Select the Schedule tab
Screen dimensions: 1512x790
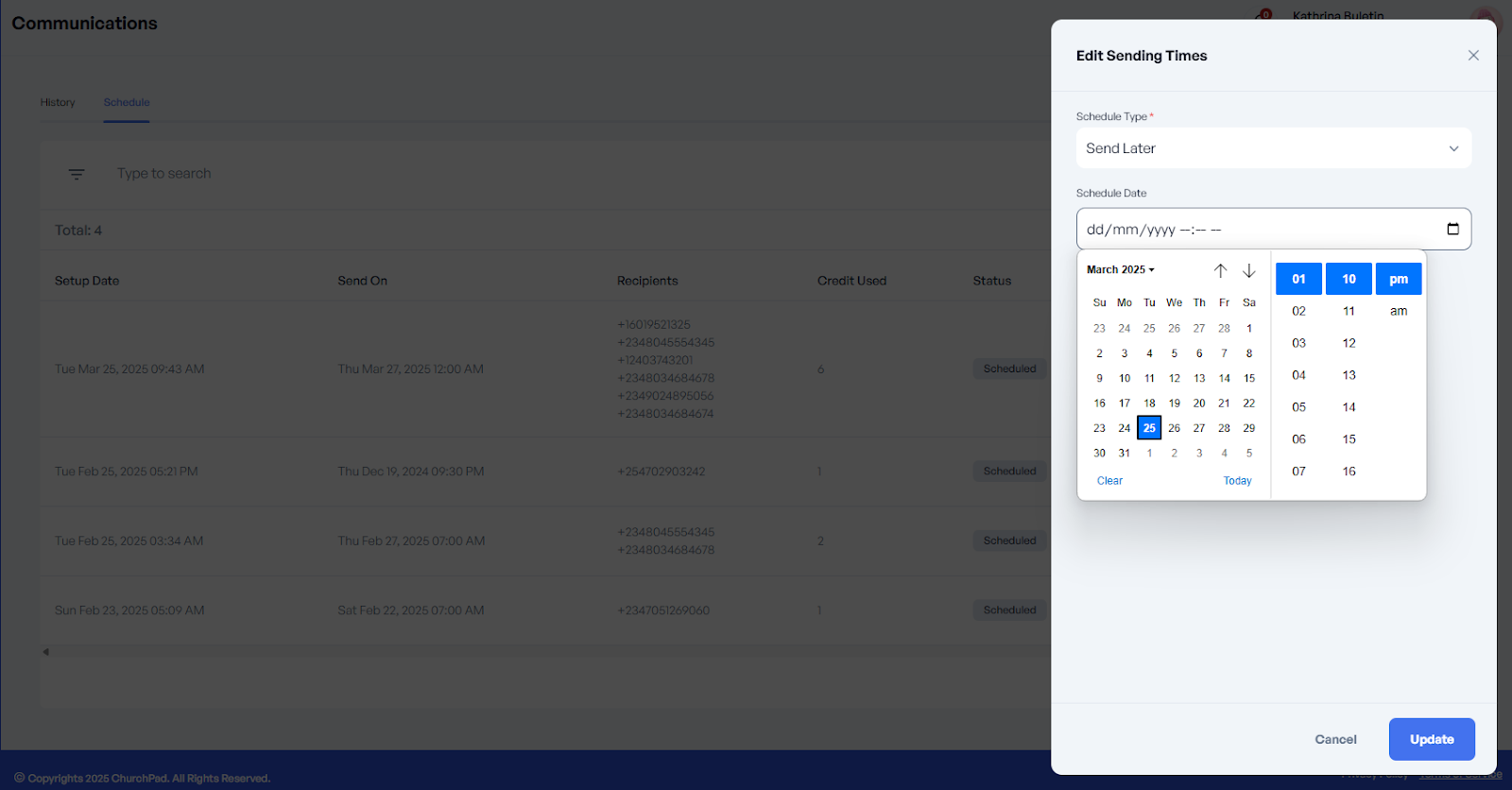tap(127, 102)
